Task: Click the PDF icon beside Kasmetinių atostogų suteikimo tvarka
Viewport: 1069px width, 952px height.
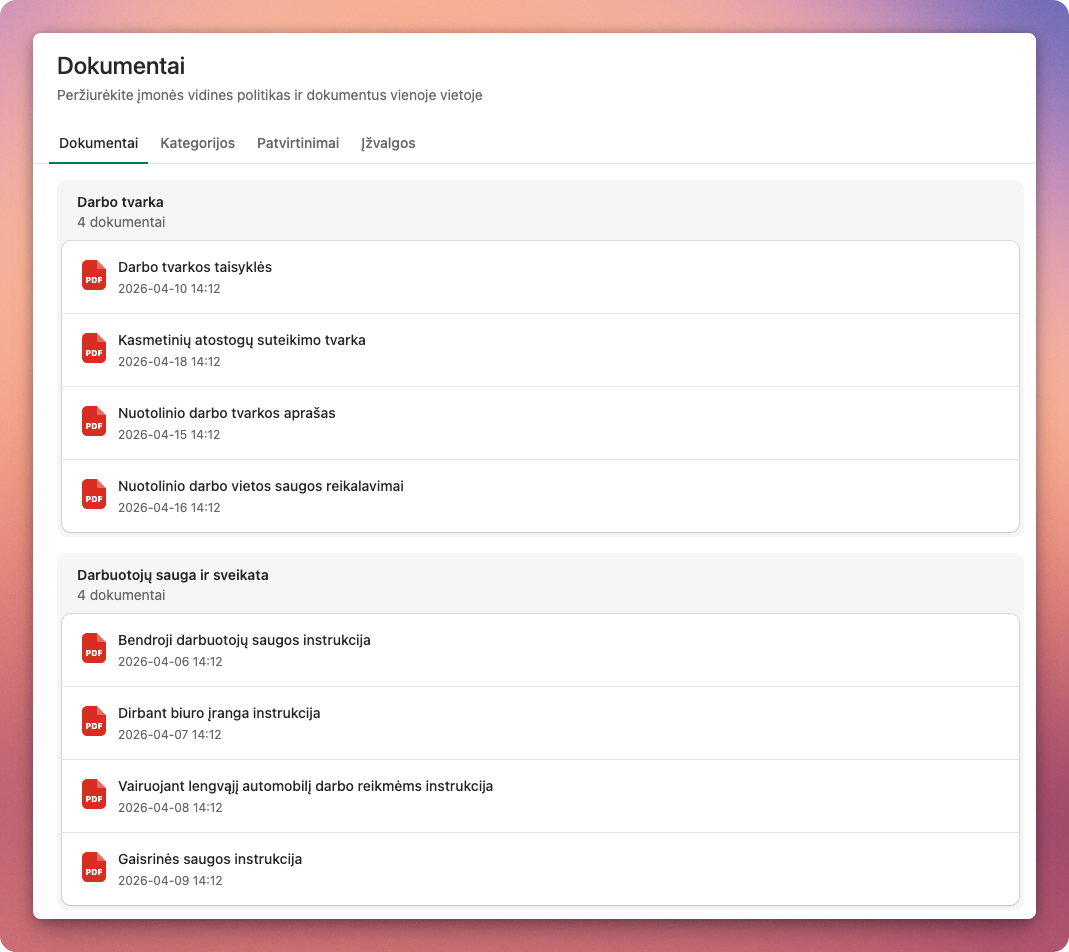Action: (93, 349)
